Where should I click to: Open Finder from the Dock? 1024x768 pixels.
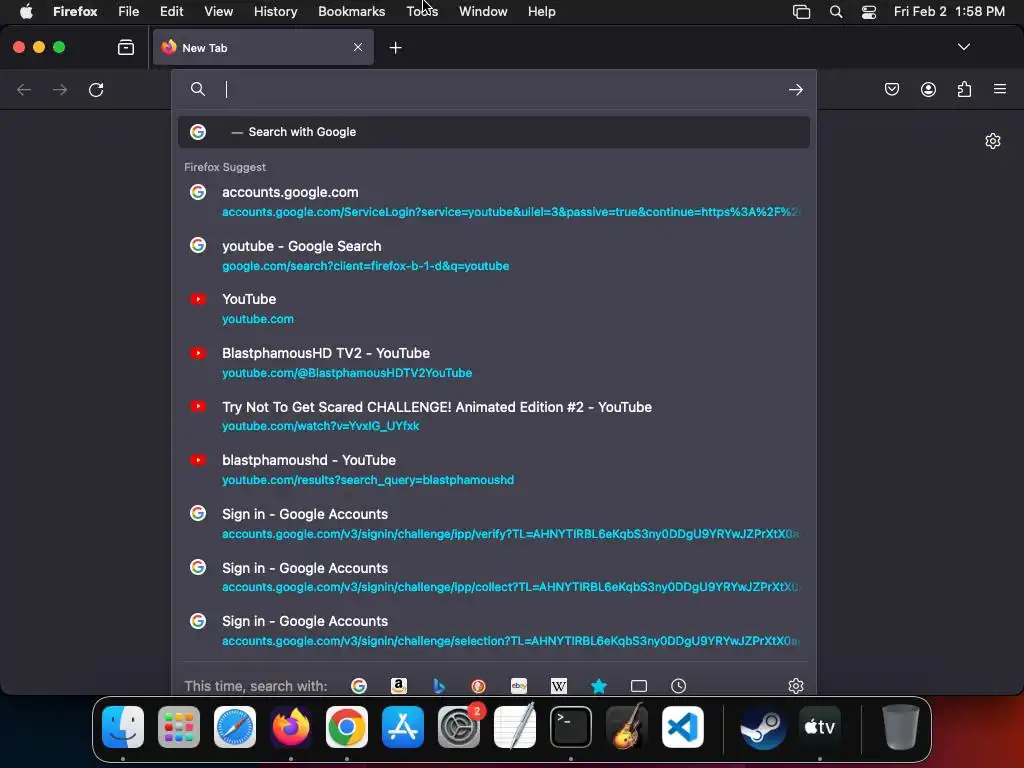pyautogui.click(x=123, y=726)
